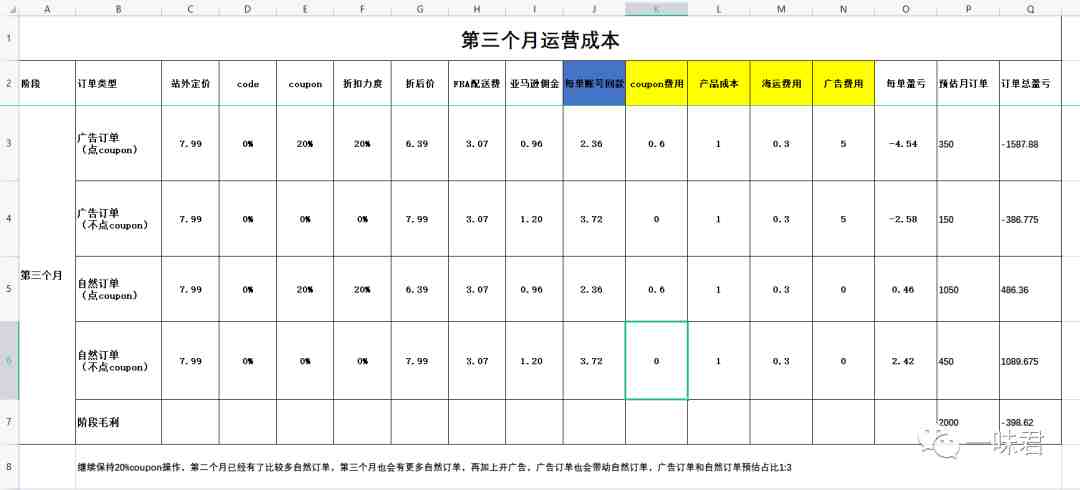Click the 1089.675 total profit cell
Image resolution: width=1080 pixels, height=490 pixels.
pyautogui.click(x=1030, y=360)
